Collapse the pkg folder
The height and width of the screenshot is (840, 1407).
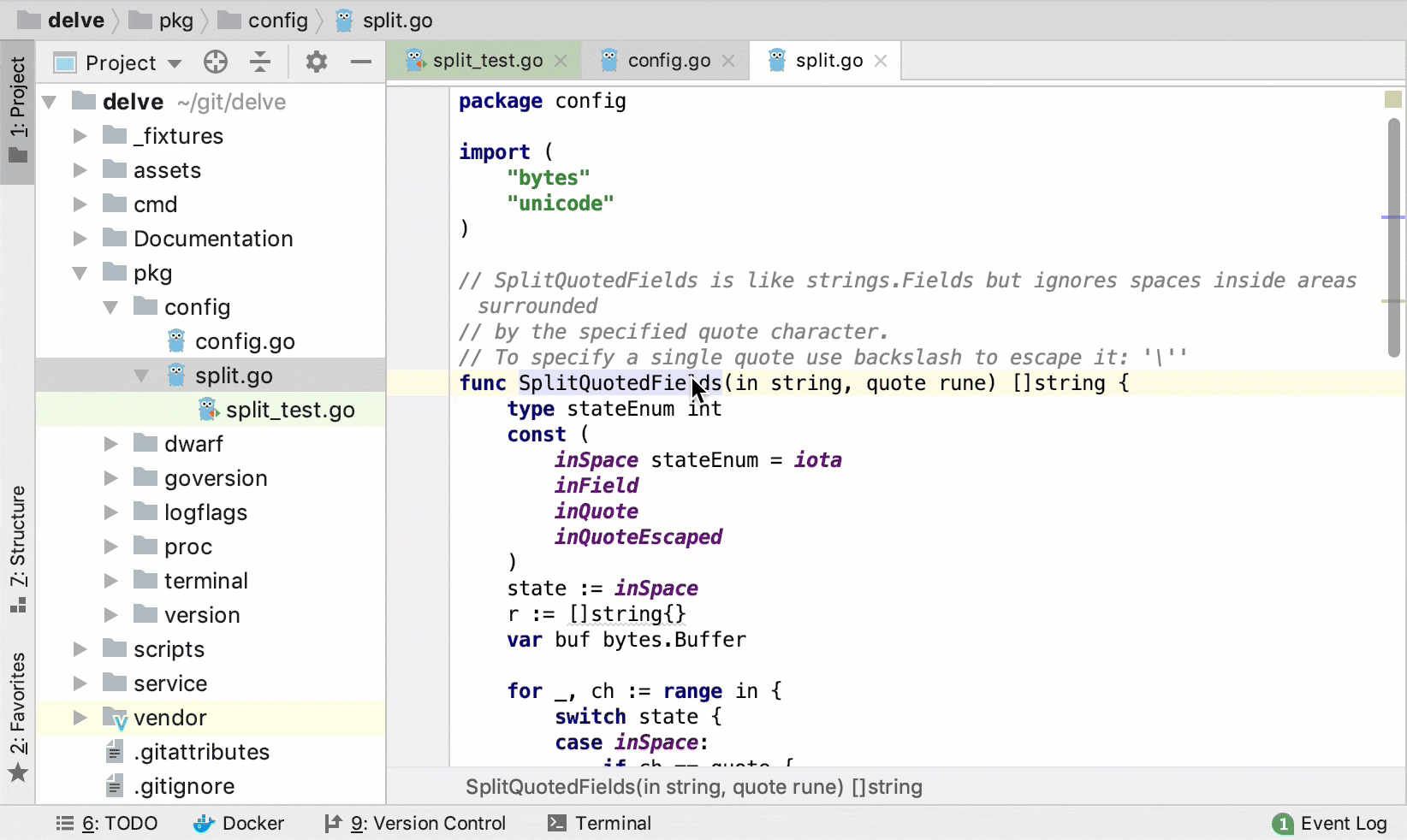80,273
